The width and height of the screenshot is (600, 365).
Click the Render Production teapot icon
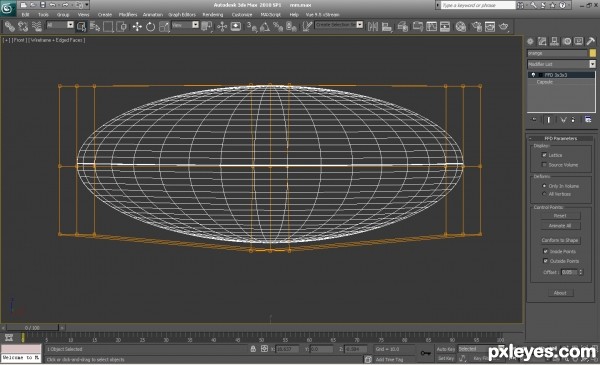(504, 26)
